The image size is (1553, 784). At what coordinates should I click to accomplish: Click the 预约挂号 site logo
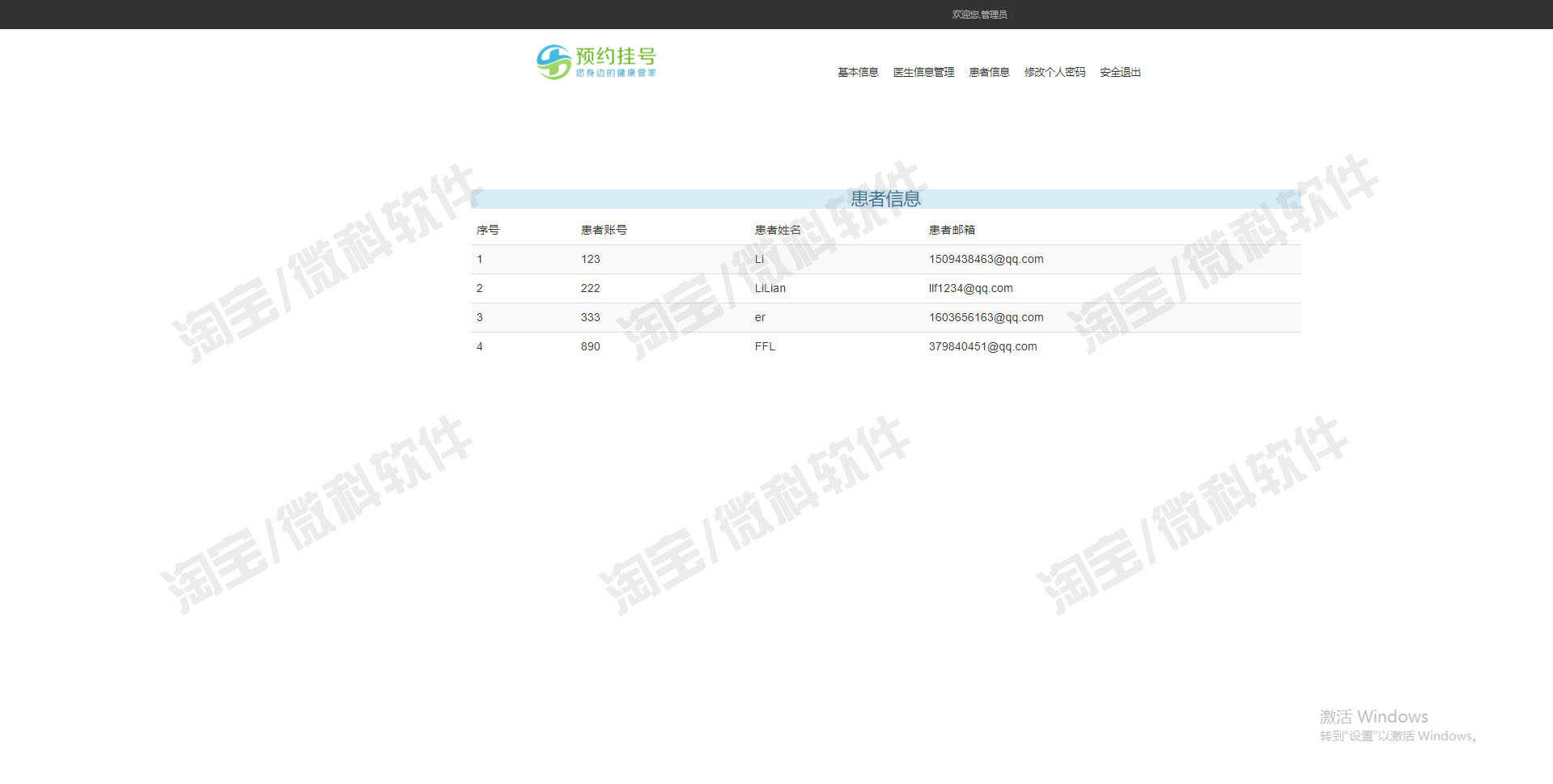tap(596, 62)
